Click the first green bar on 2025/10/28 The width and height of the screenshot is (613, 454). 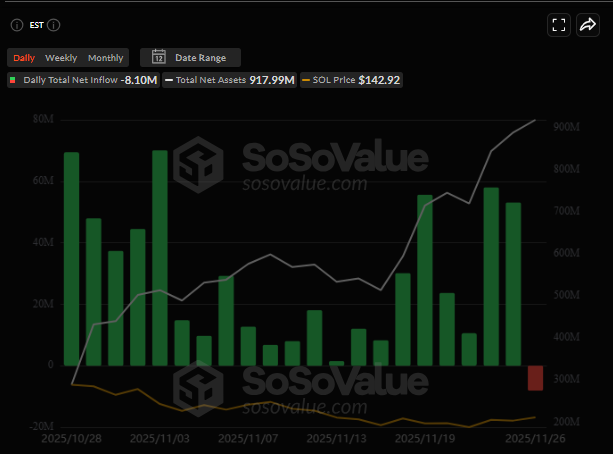[x=71, y=258]
